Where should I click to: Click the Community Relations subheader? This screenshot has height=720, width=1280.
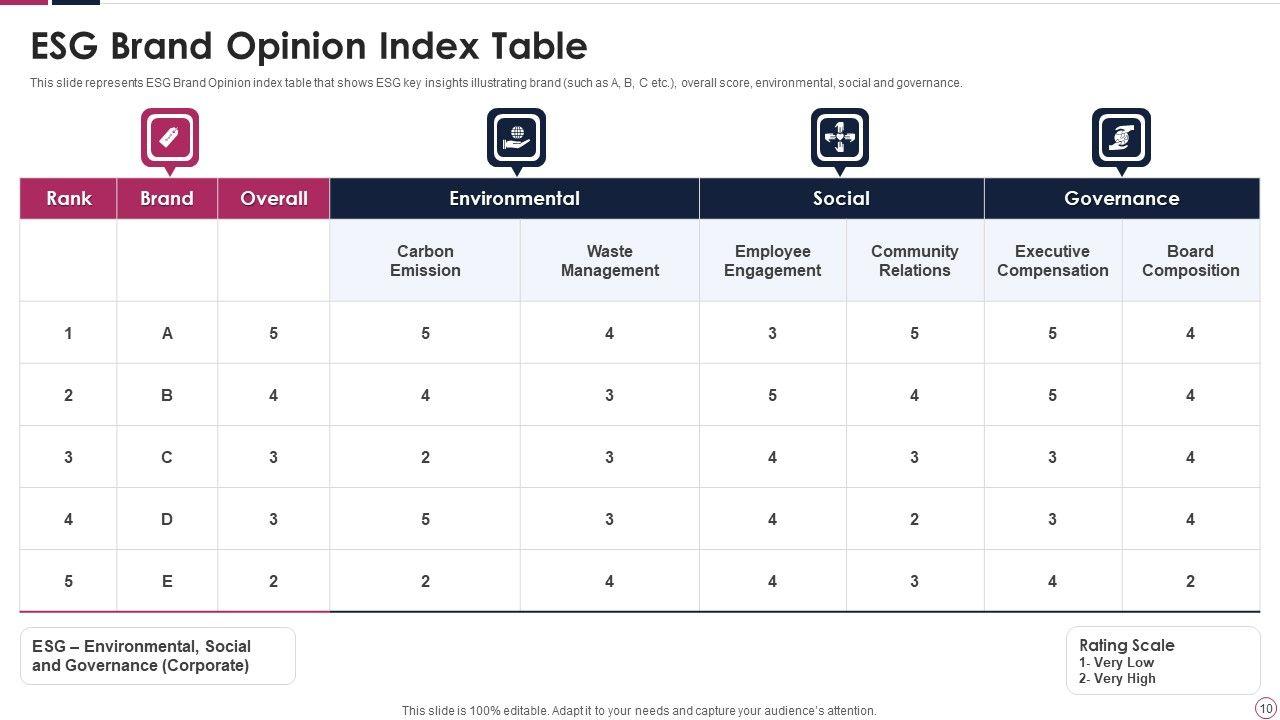pos(914,261)
